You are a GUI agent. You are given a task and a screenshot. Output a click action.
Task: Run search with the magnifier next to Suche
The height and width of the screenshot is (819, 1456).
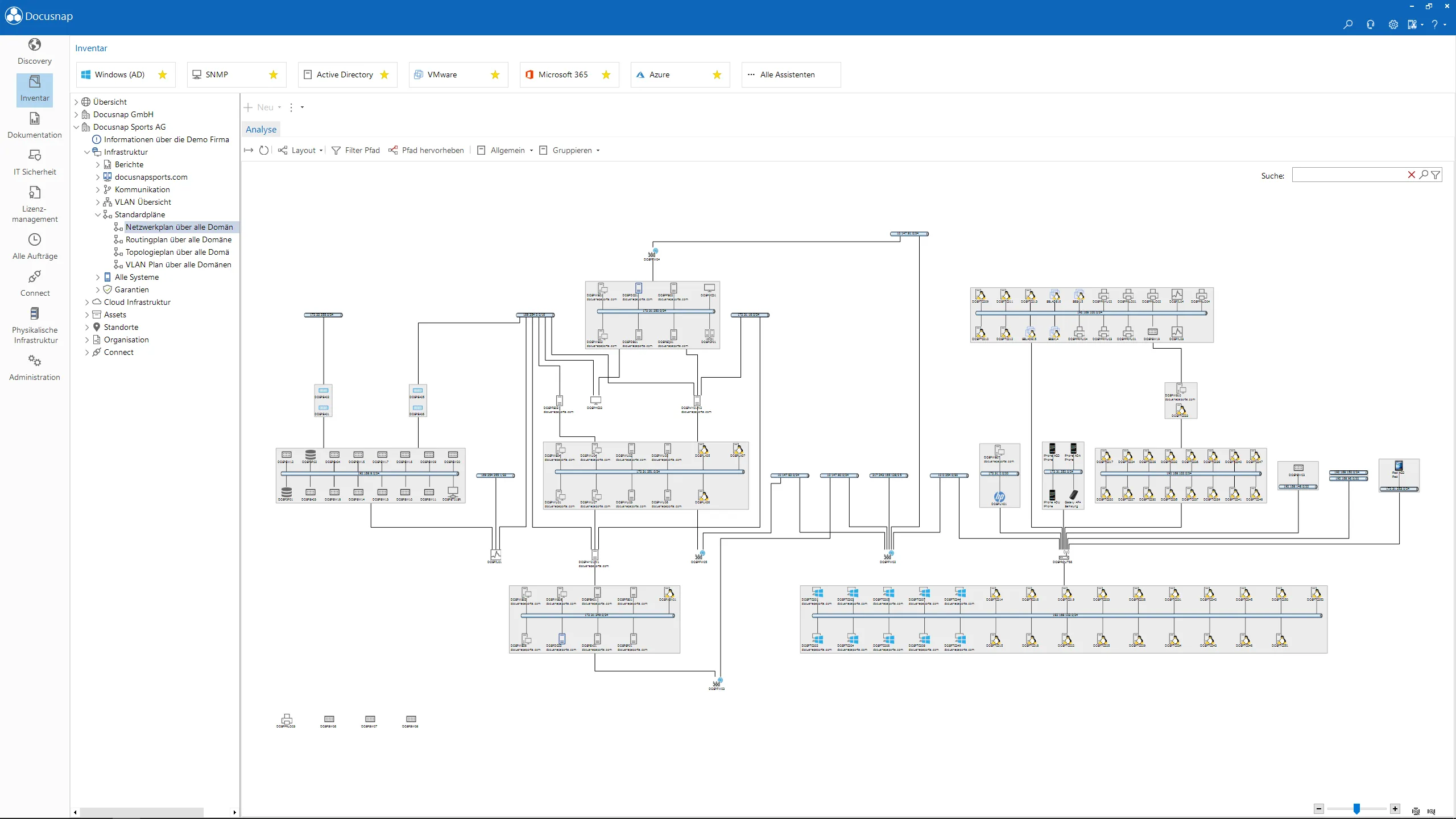[1424, 175]
